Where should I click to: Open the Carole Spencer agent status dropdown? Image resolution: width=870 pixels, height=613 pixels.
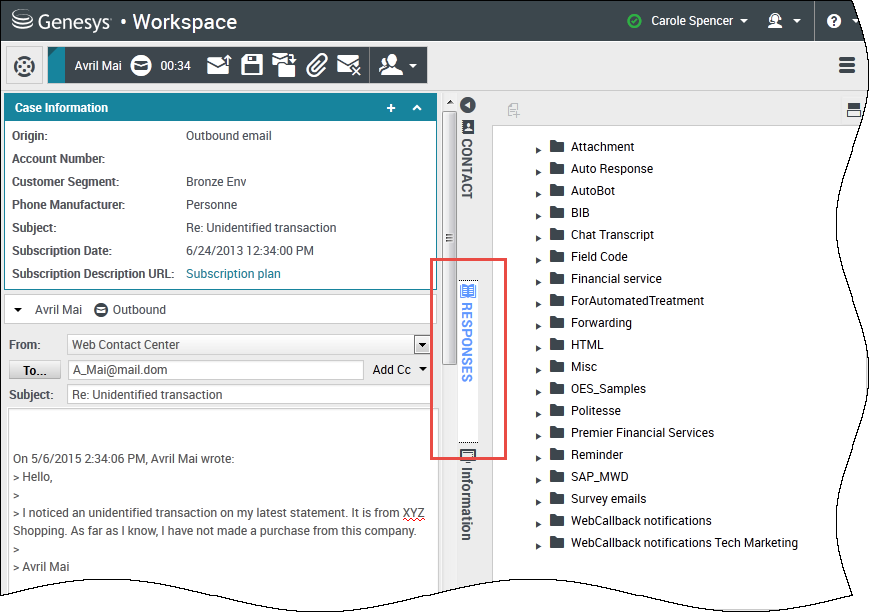(690, 21)
